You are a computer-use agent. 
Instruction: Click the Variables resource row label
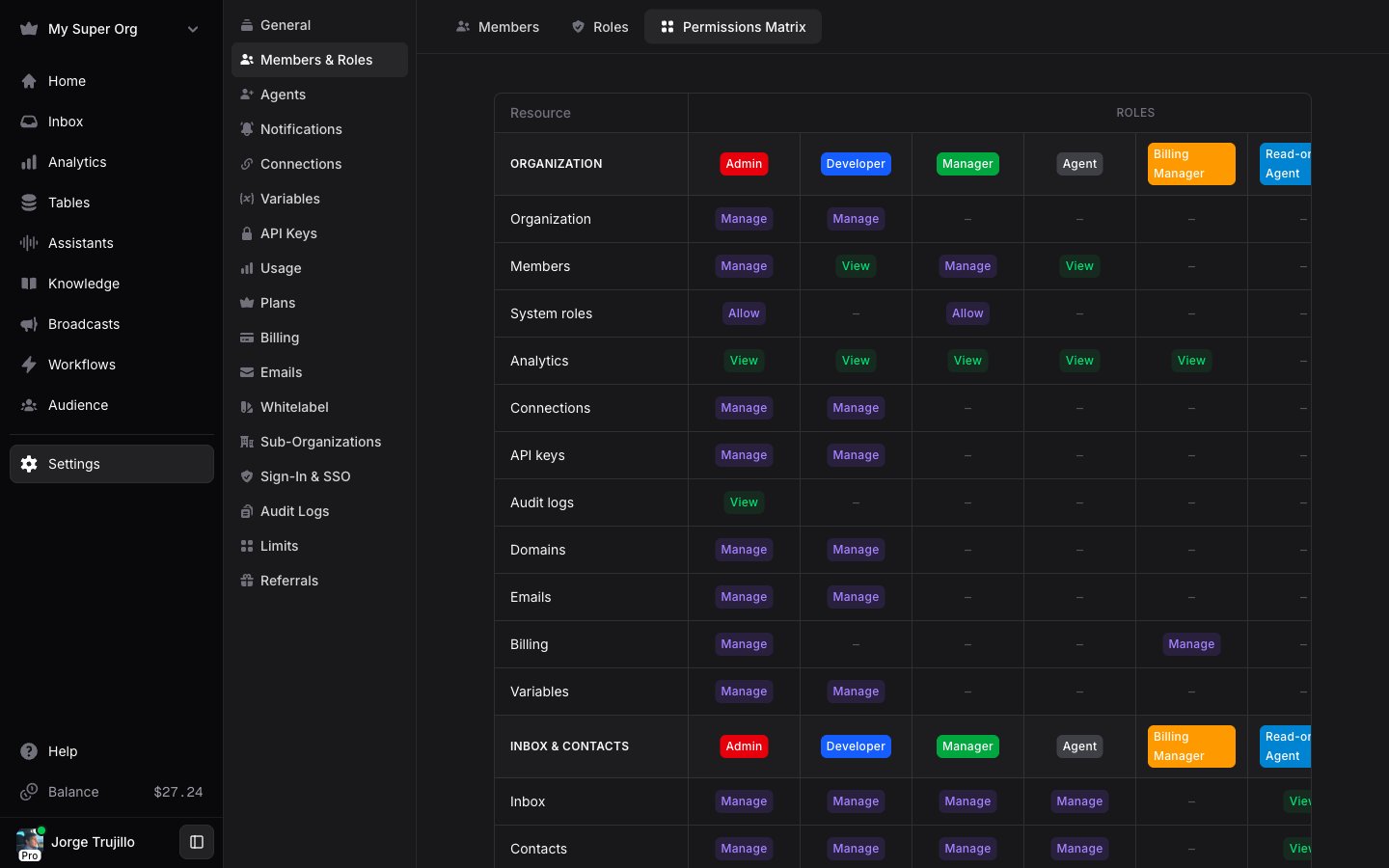point(539,692)
